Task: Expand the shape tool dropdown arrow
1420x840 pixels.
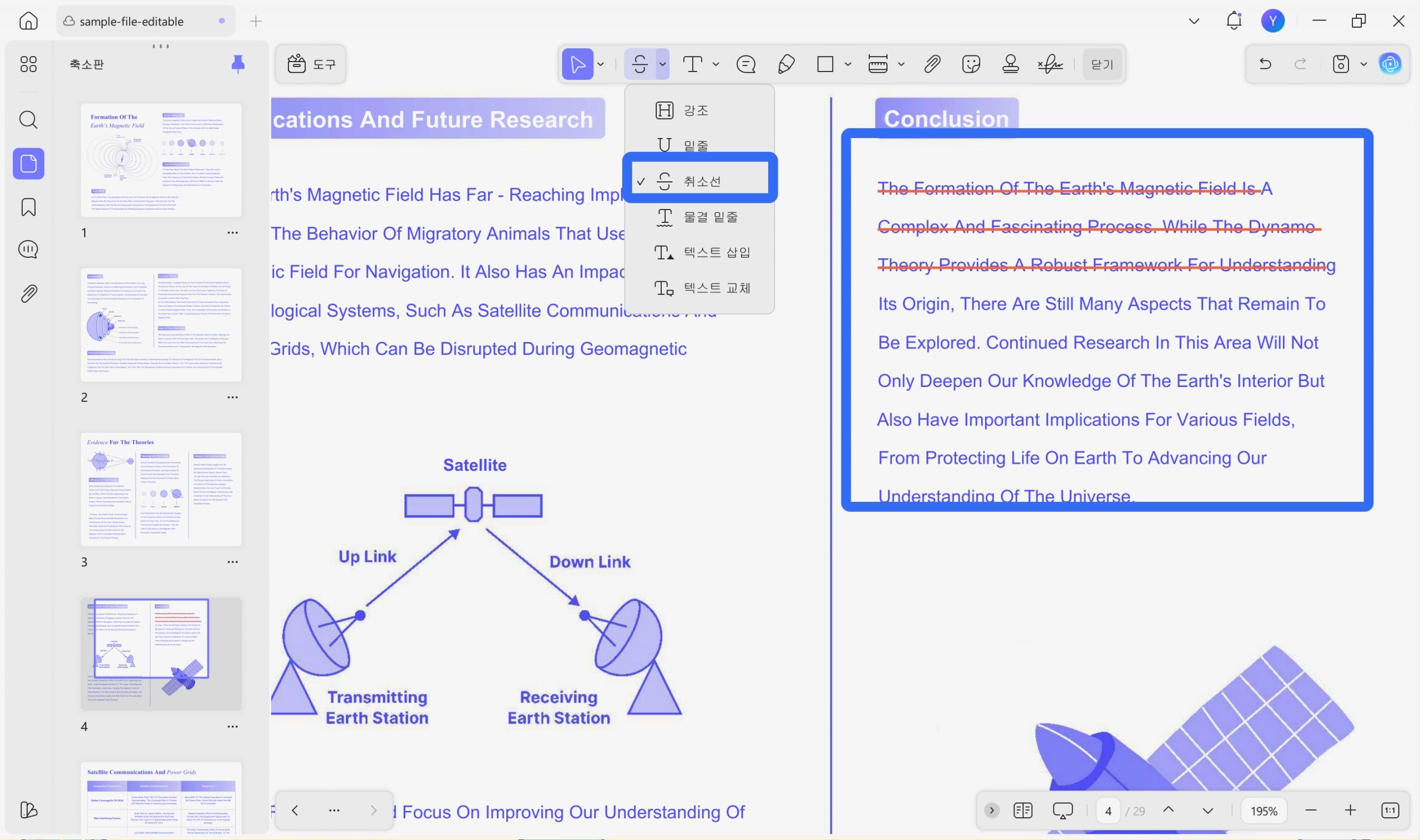Action: [848, 64]
